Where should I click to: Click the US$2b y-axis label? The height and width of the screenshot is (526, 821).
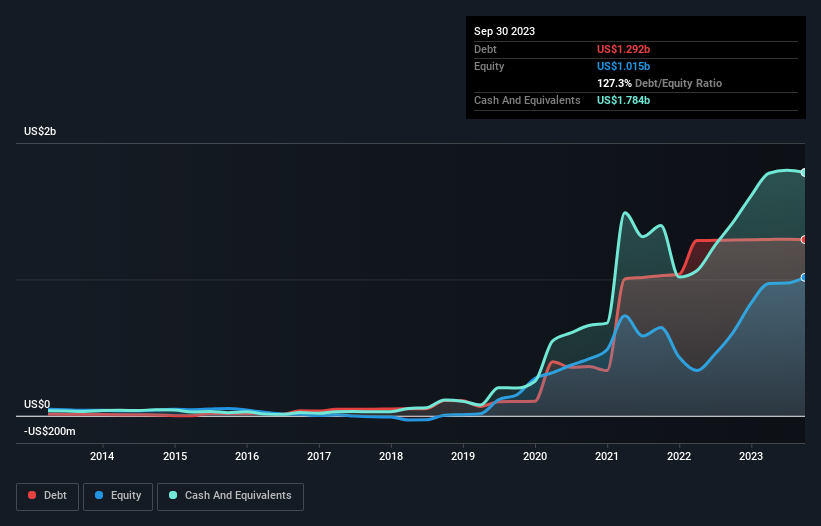pyautogui.click(x=40, y=131)
